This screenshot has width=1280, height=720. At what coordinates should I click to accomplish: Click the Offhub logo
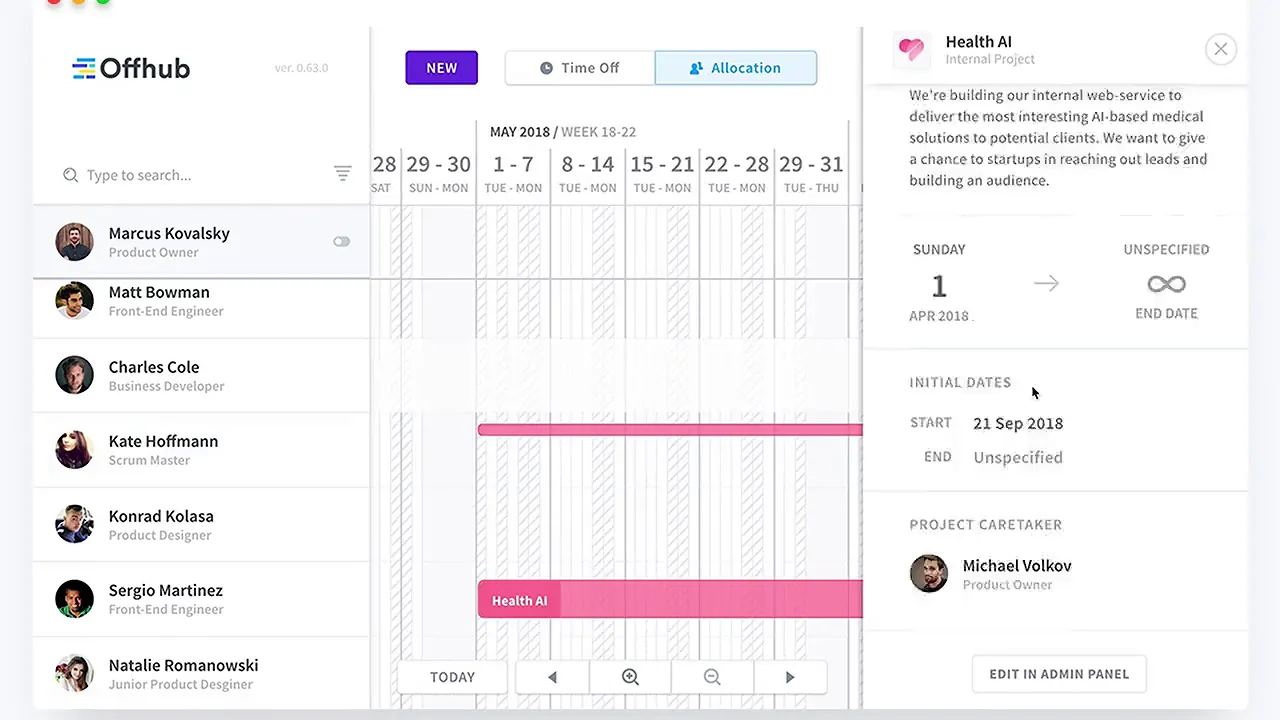click(x=131, y=68)
